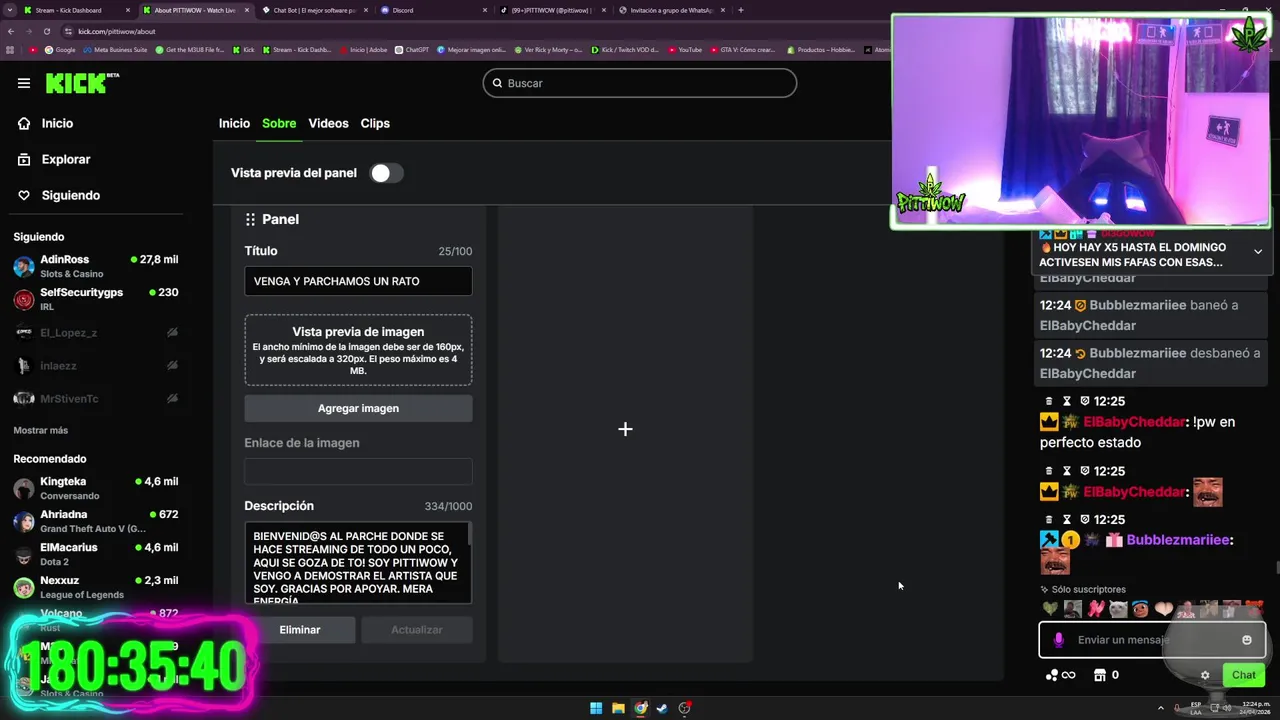Switch to Discord browser tab

click(432, 10)
